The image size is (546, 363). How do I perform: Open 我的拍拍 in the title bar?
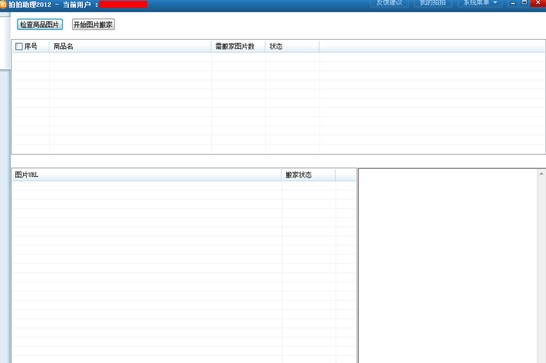pyautogui.click(x=433, y=3)
